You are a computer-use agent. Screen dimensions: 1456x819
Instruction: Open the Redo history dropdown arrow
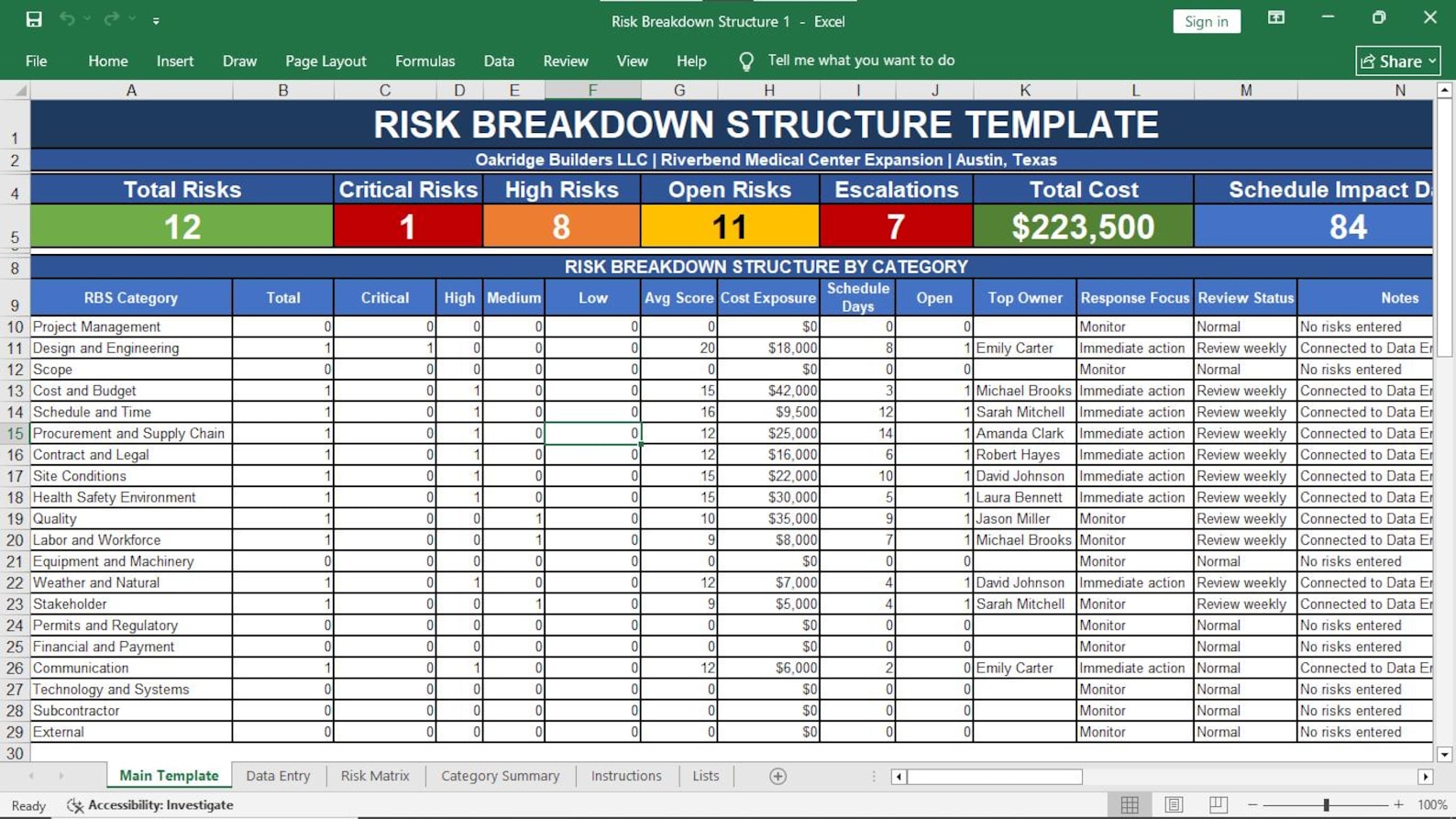tap(132, 19)
